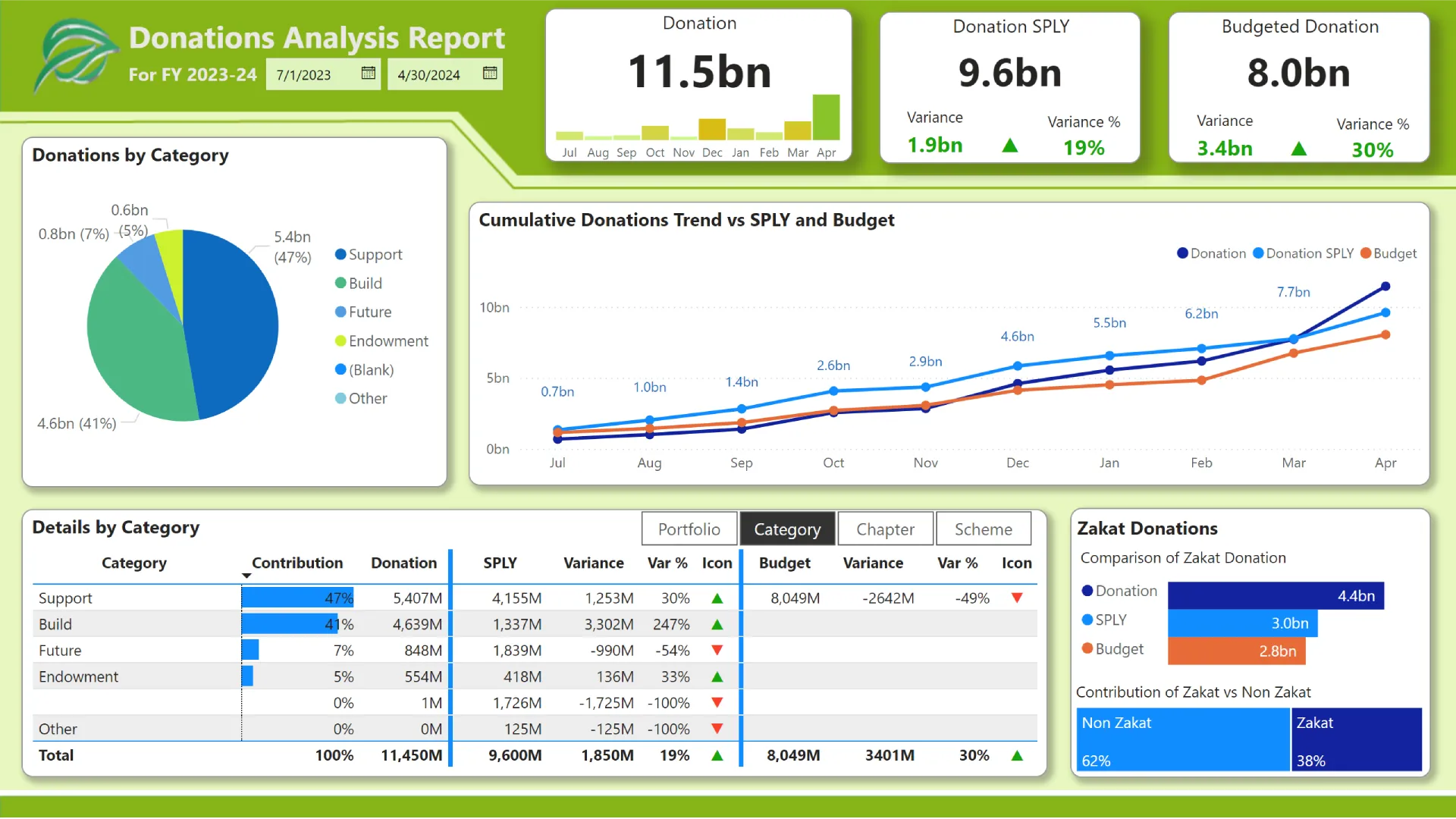Sort table by the Donation column header
This screenshot has height=819, width=1456.
point(403,563)
